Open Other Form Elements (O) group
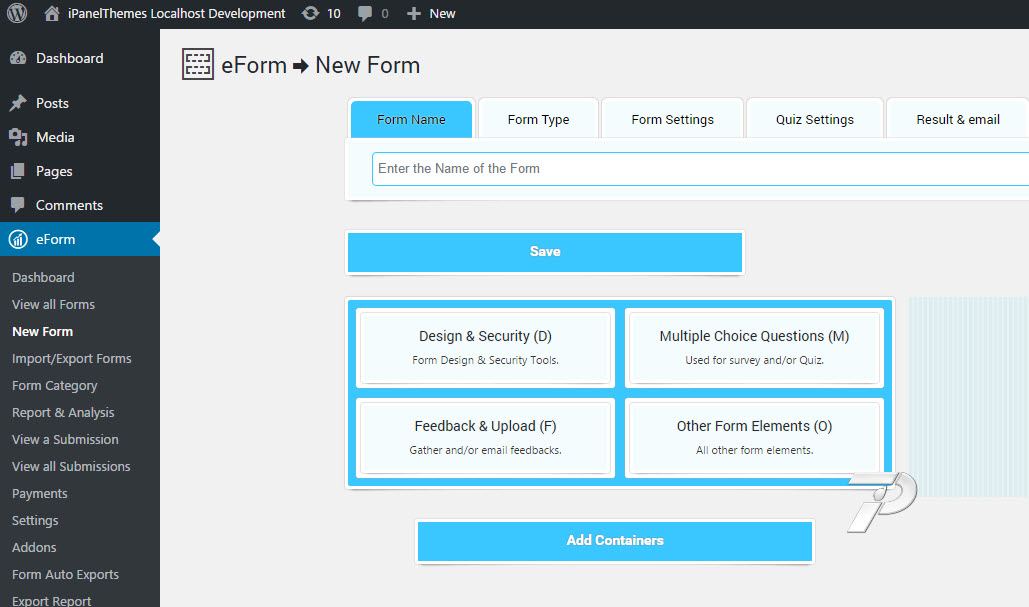The height and width of the screenshot is (607, 1029). click(754, 436)
